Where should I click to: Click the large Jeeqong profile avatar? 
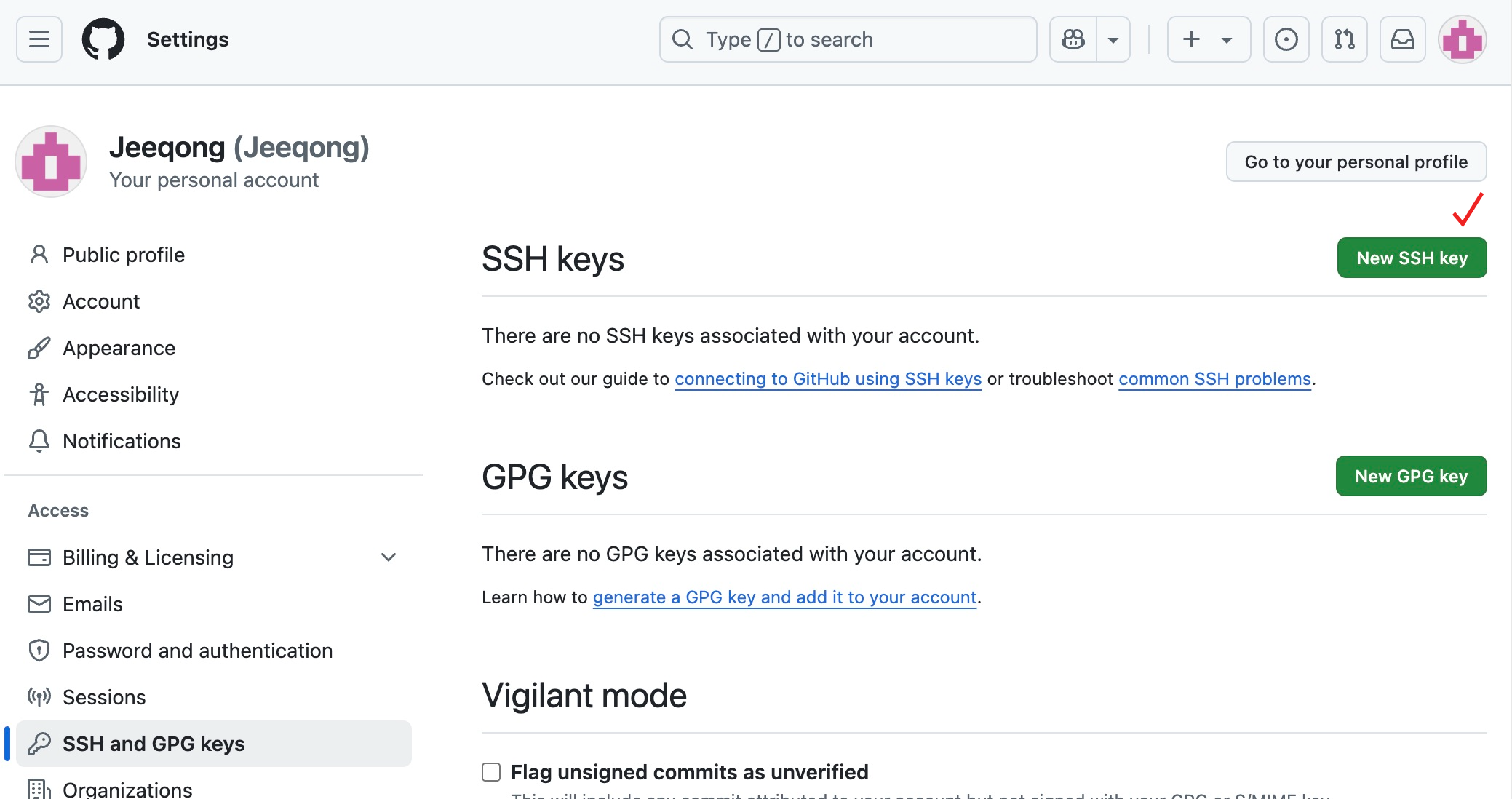[51, 162]
